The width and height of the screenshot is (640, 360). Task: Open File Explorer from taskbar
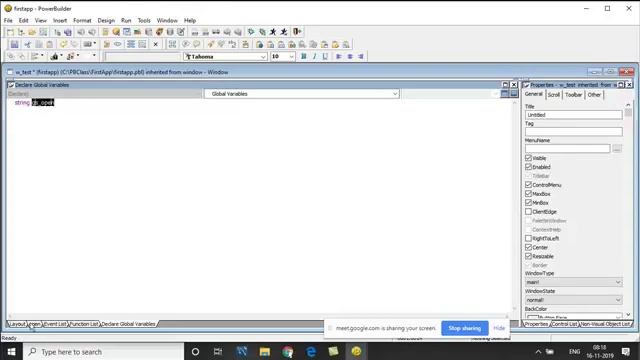pos(264,351)
